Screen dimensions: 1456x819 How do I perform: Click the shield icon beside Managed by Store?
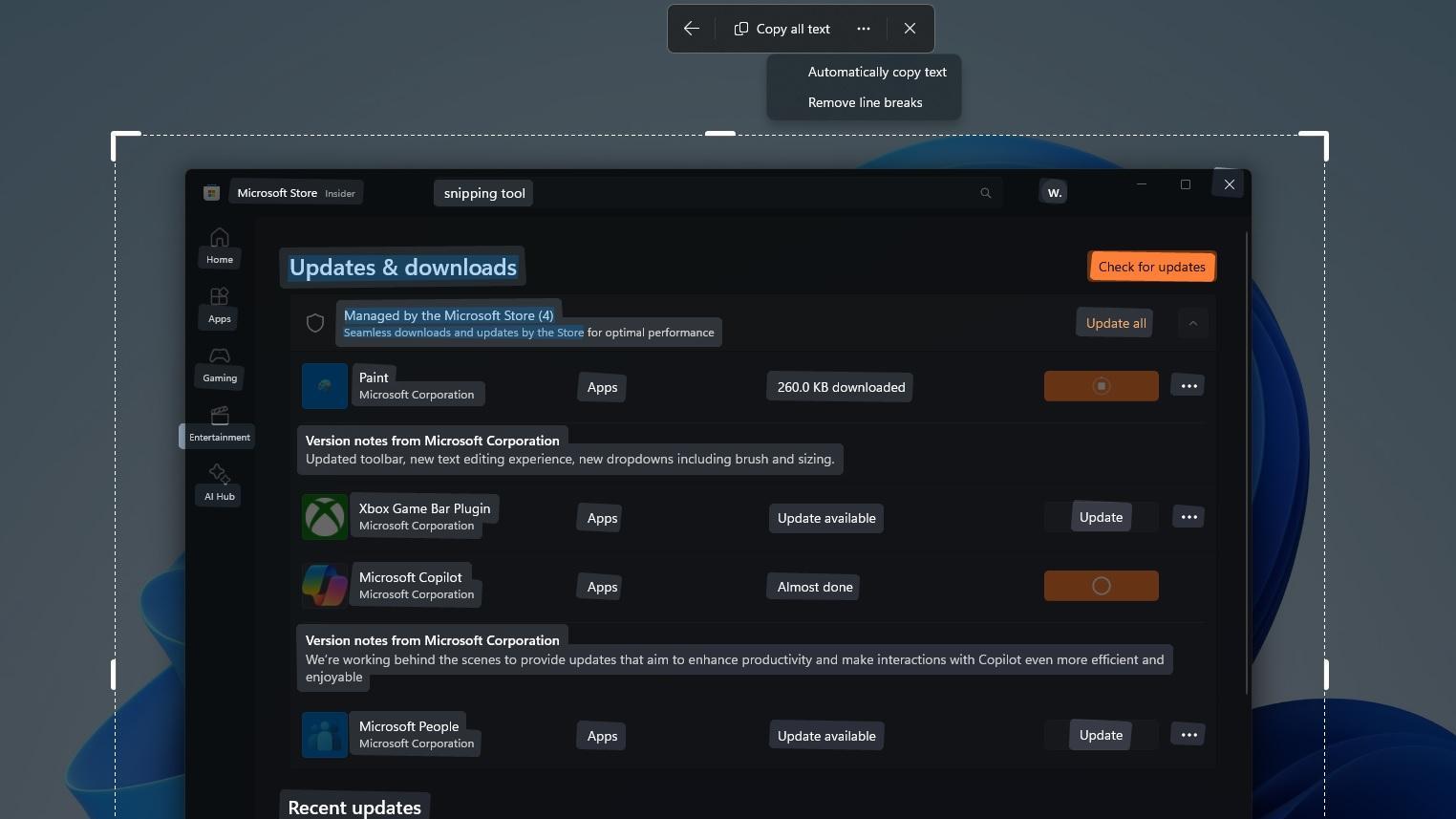tap(315, 323)
